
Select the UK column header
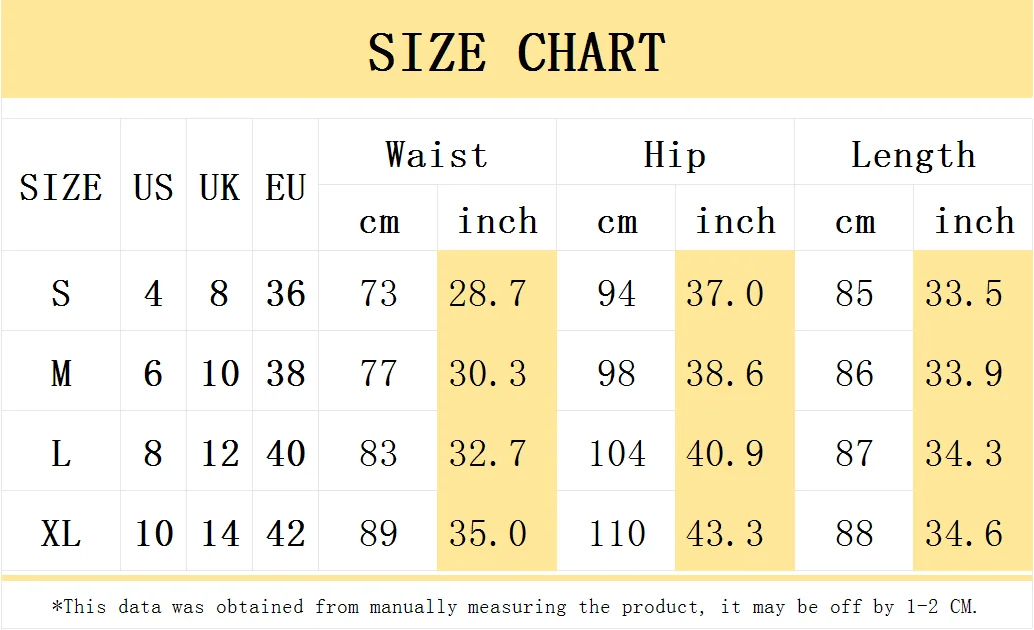(x=219, y=187)
